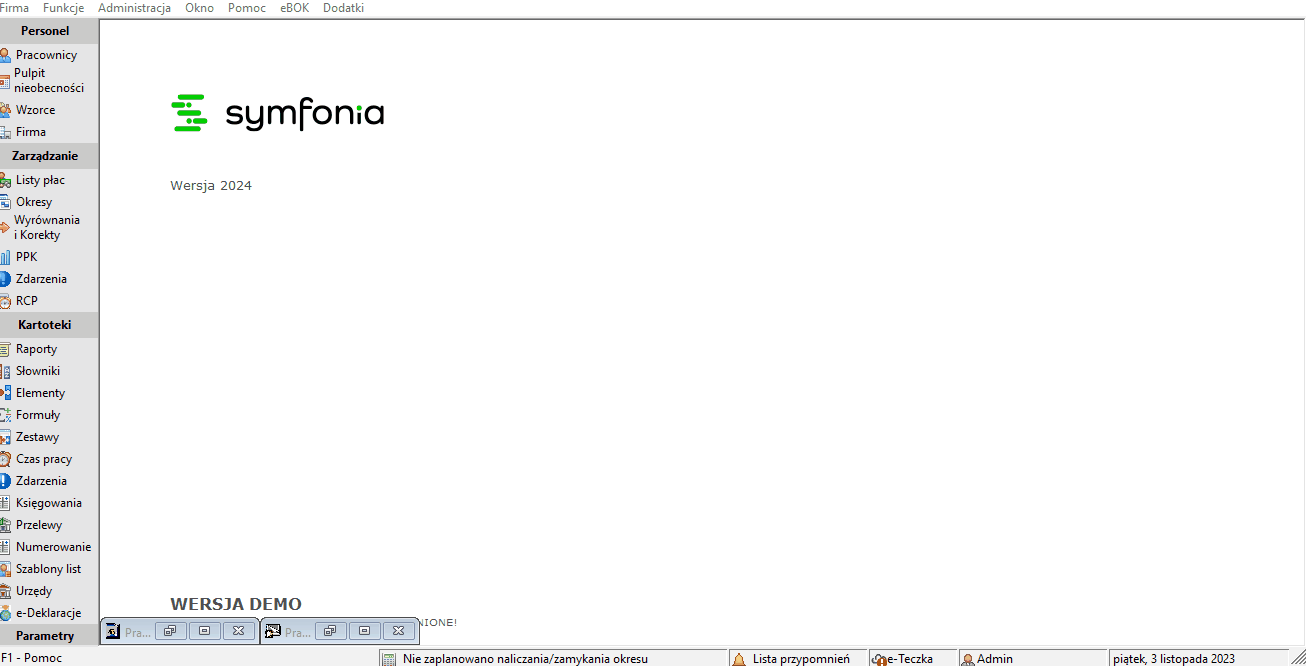Click the 'WERSJA DEMO' heading

[x=236, y=604]
